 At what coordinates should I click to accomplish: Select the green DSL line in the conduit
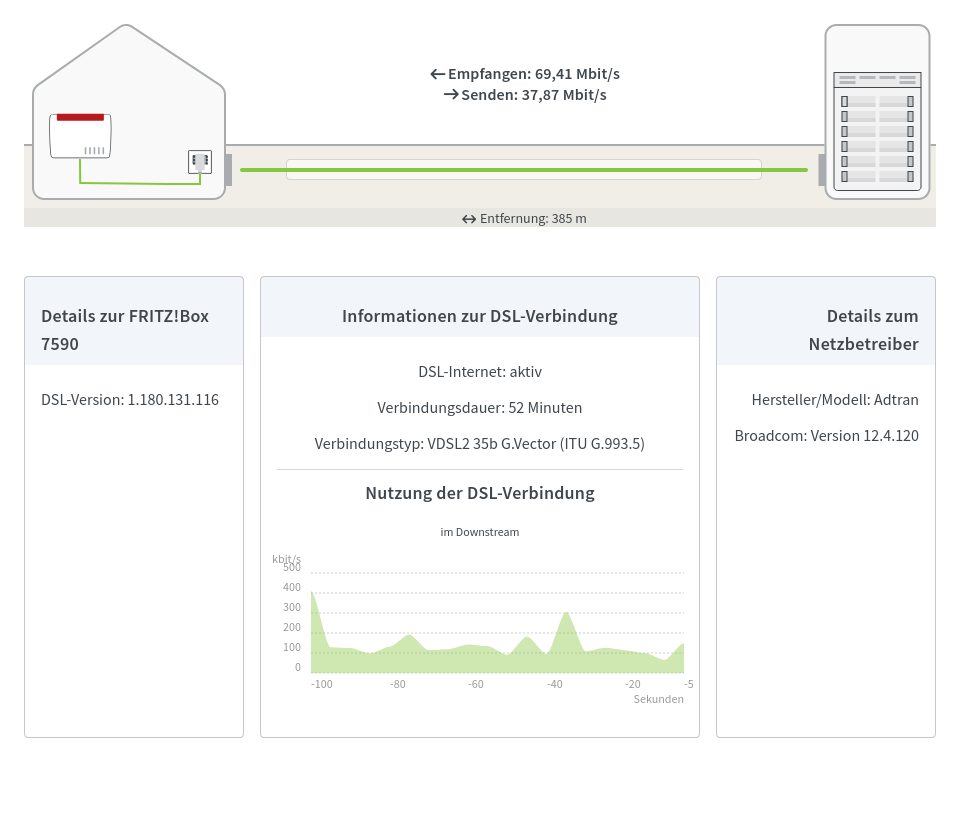pyautogui.click(x=523, y=170)
